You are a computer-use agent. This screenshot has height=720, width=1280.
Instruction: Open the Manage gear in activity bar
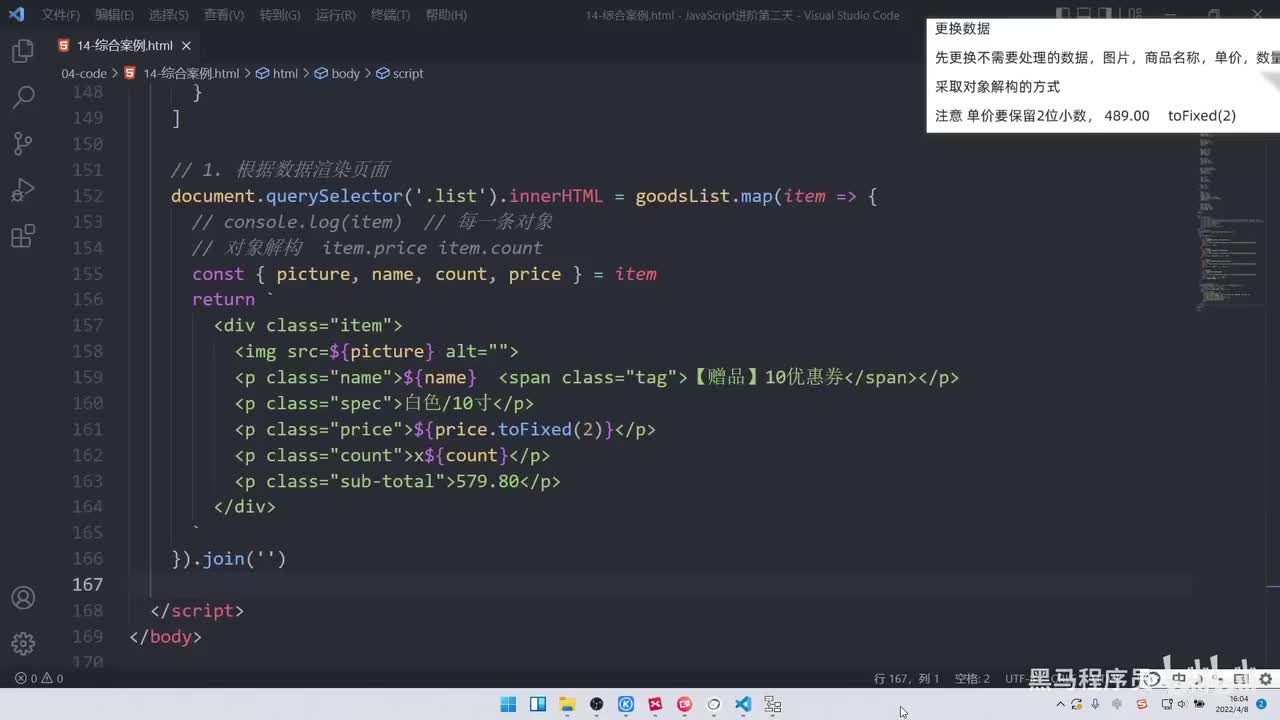pyautogui.click(x=22, y=643)
